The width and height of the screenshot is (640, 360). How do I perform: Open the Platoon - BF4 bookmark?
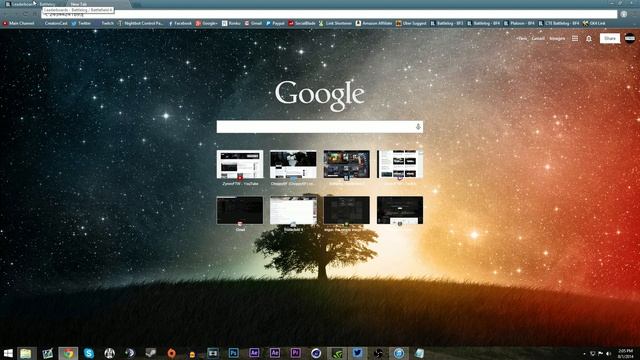point(519,24)
